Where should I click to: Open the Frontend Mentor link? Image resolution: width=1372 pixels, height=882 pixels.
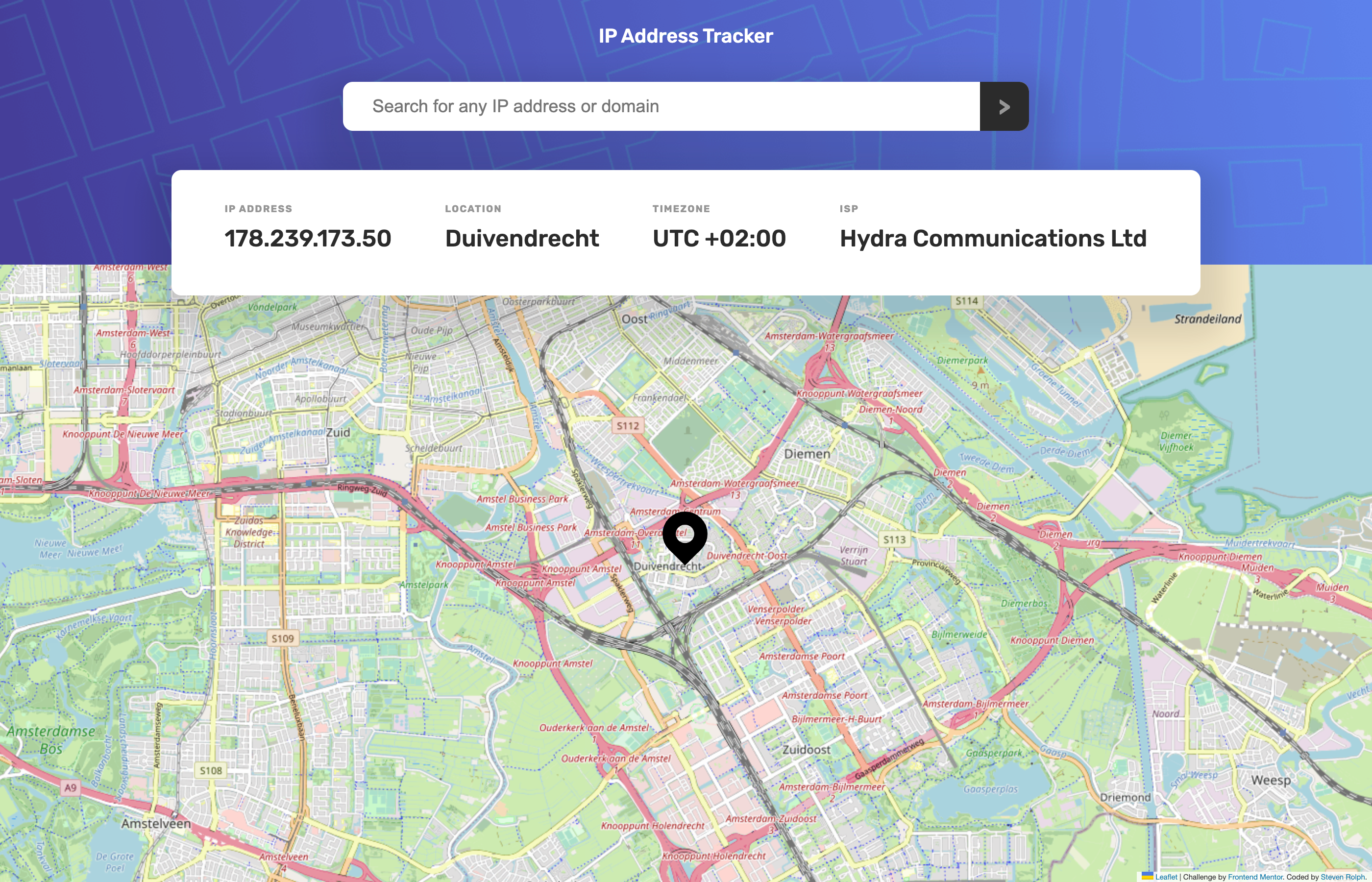click(x=1255, y=877)
